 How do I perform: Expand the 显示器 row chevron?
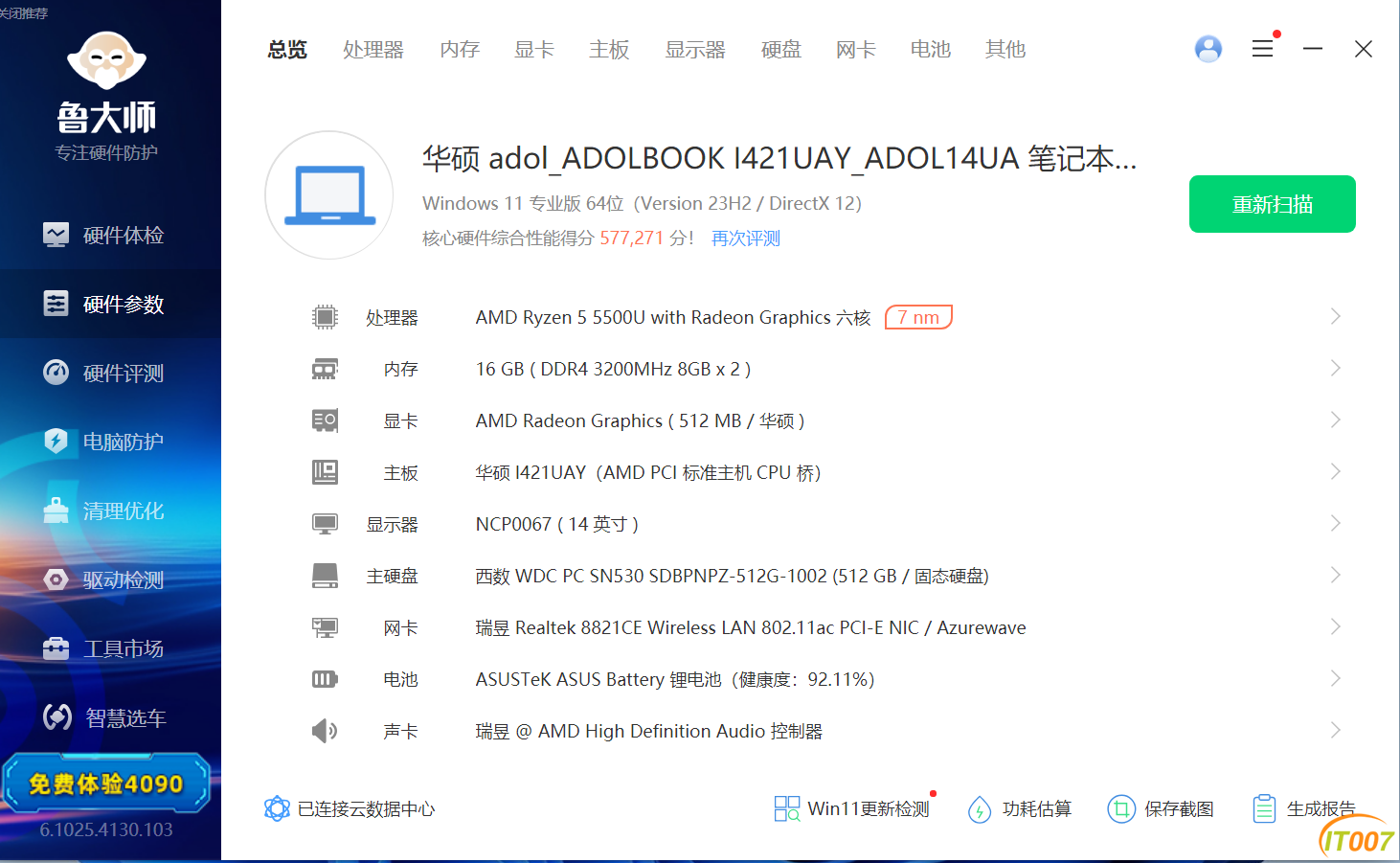tap(1336, 523)
